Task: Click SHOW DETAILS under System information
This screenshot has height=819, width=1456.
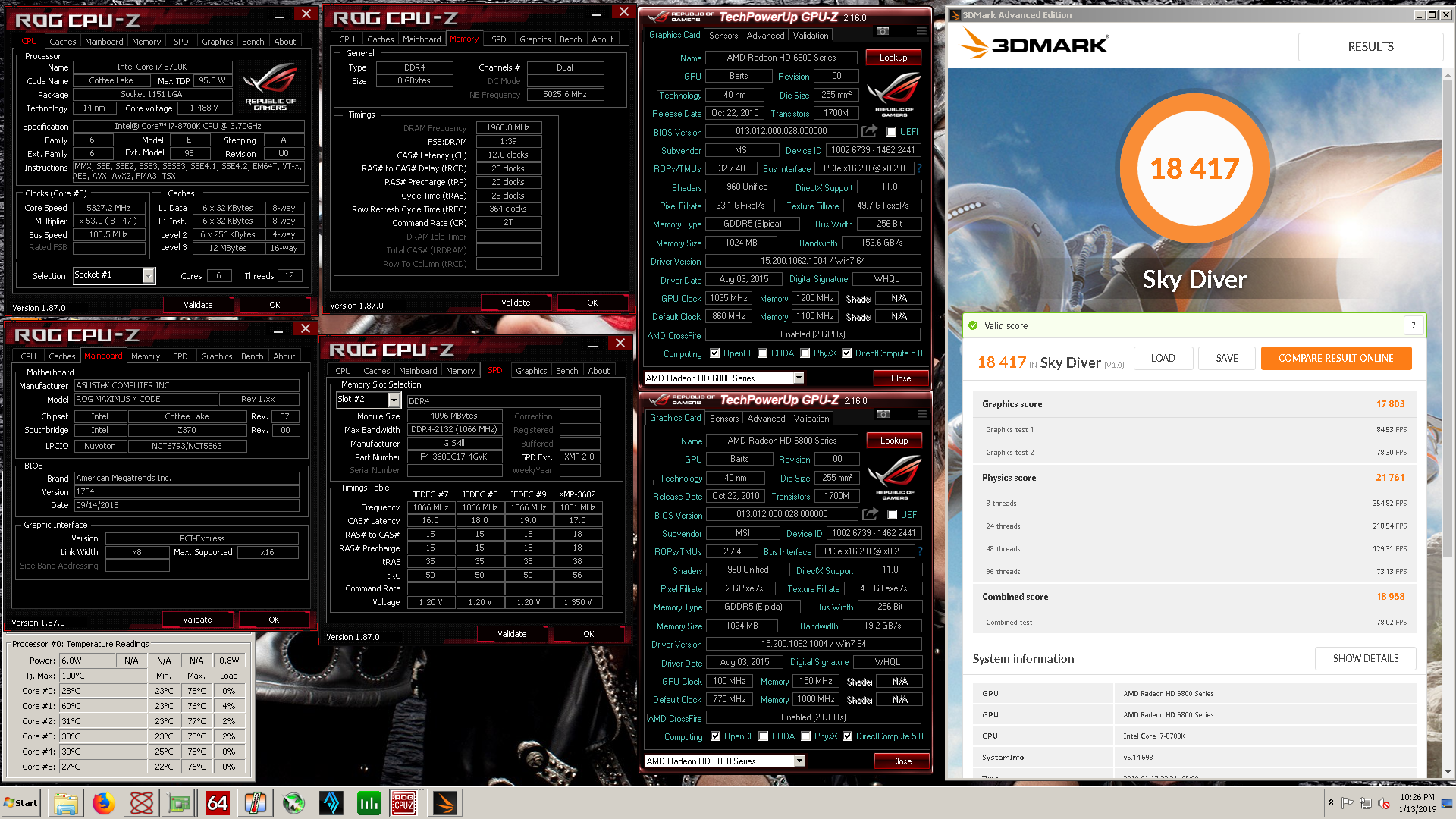Action: tap(1366, 658)
